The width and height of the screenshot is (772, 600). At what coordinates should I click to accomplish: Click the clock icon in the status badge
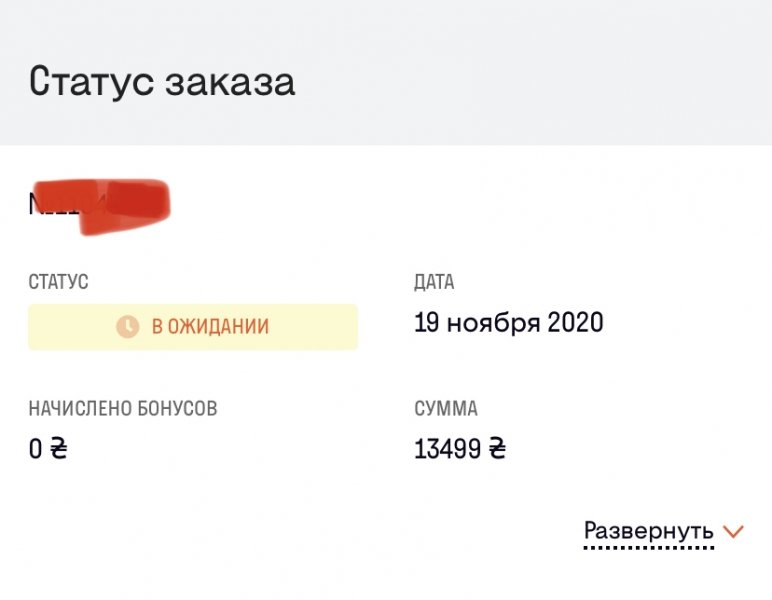pos(127,327)
